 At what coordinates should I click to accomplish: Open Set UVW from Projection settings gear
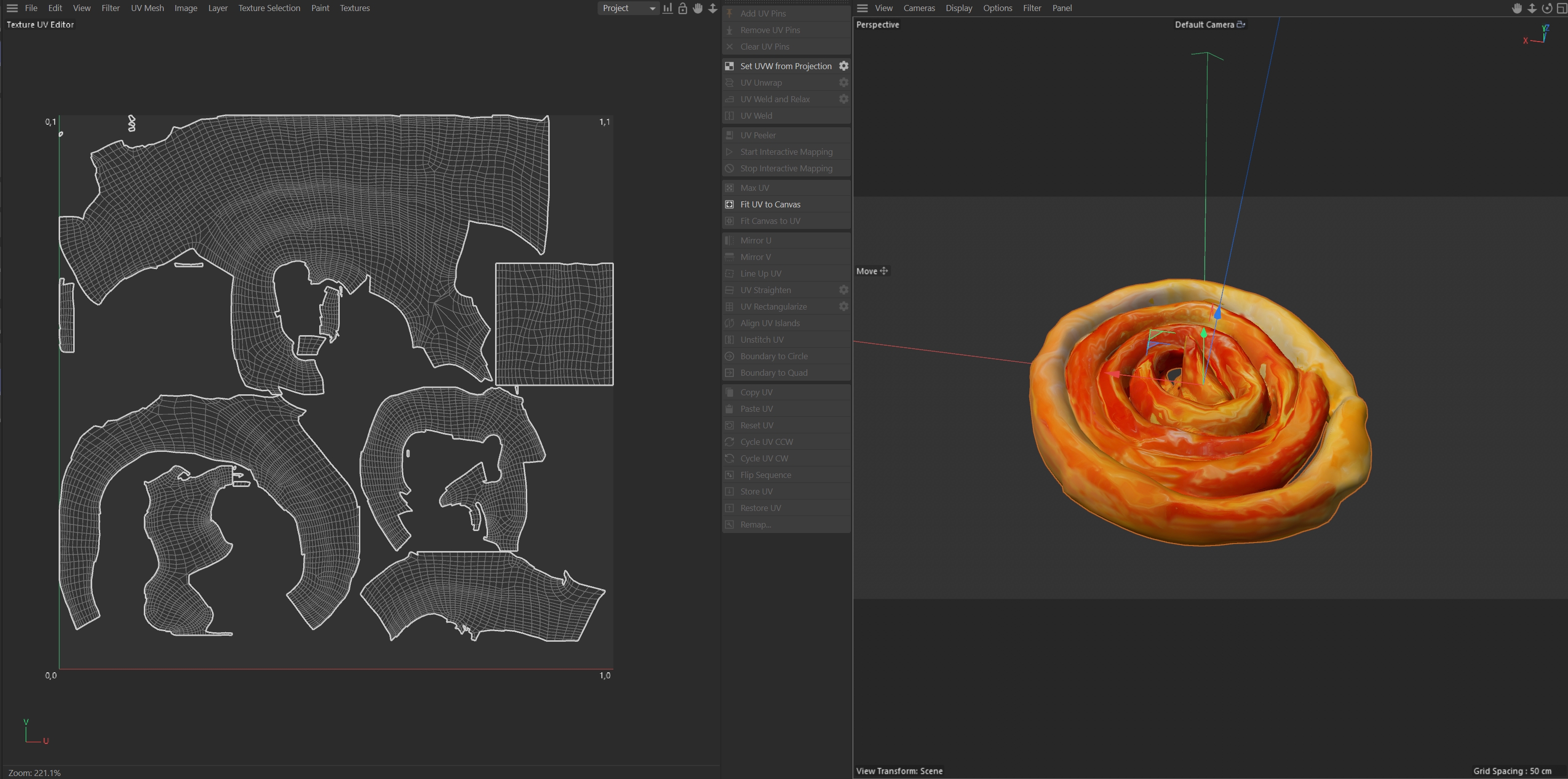click(844, 66)
